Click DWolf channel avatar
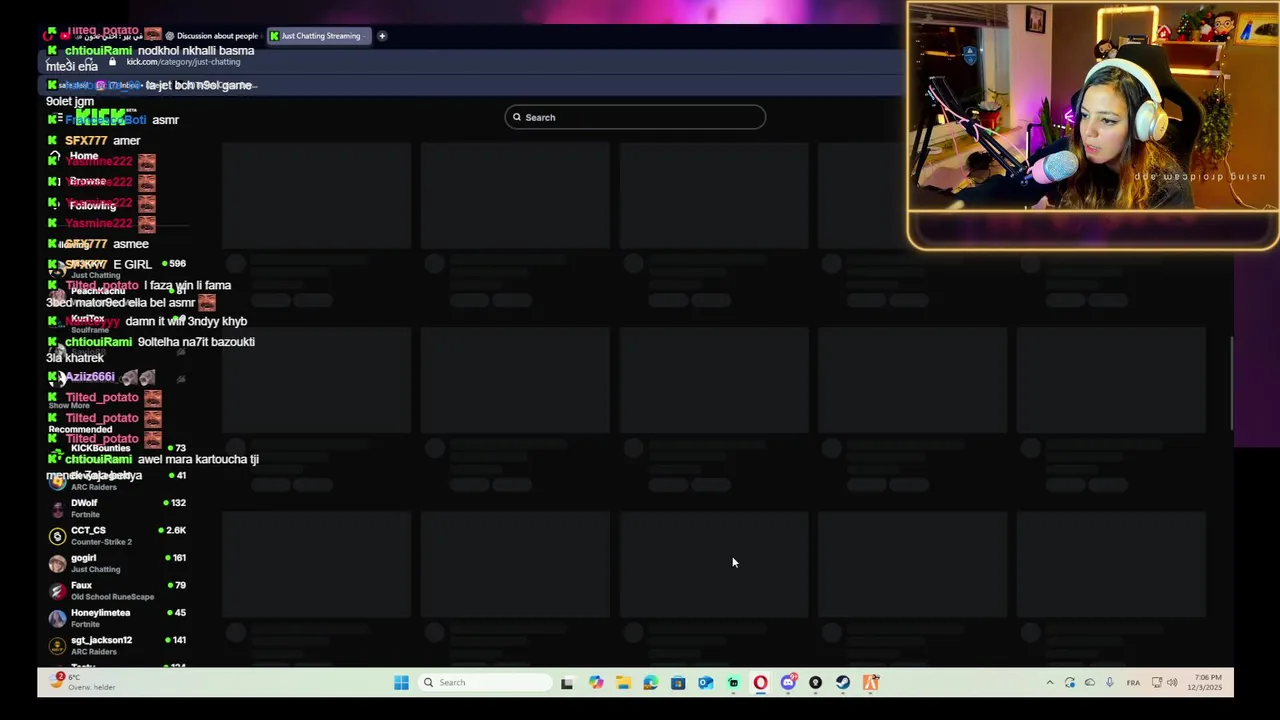This screenshot has height=720, width=1280. pyautogui.click(x=57, y=509)
